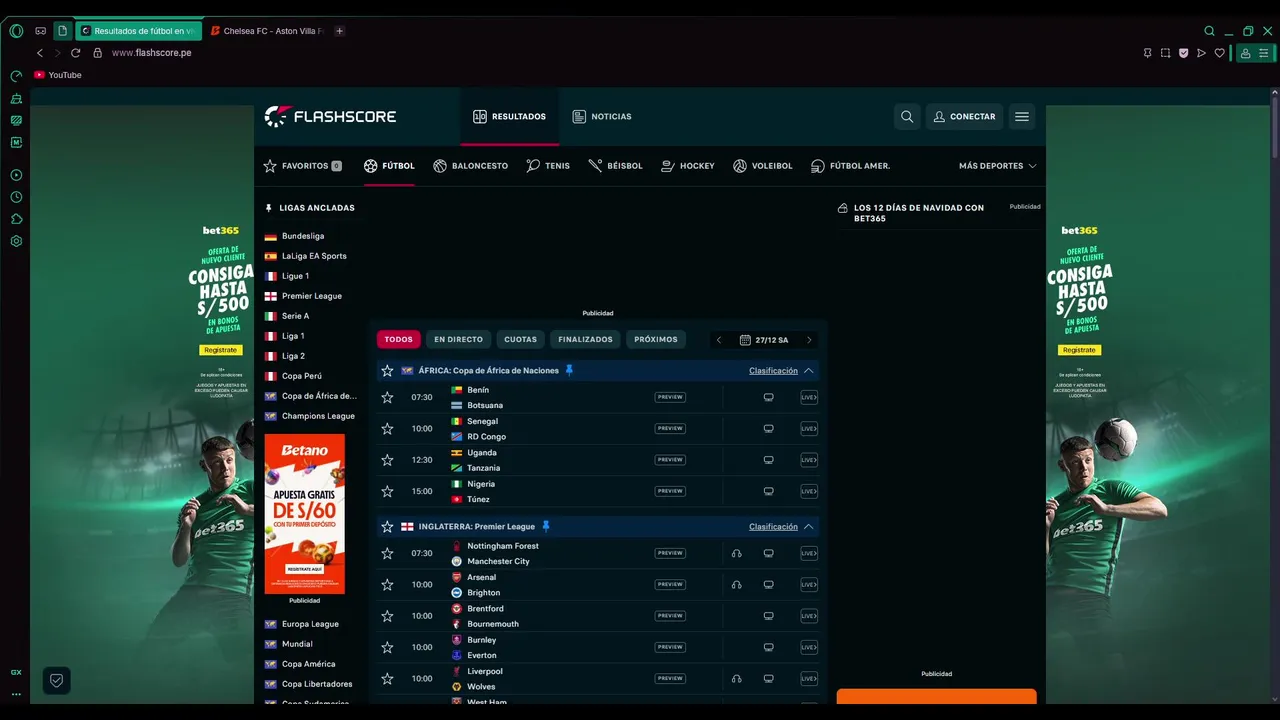Viewport: 1280px width, 720px height.
Task: Open the YouTube bookmark
Action: pyautogui.click(x=58, y=75)
